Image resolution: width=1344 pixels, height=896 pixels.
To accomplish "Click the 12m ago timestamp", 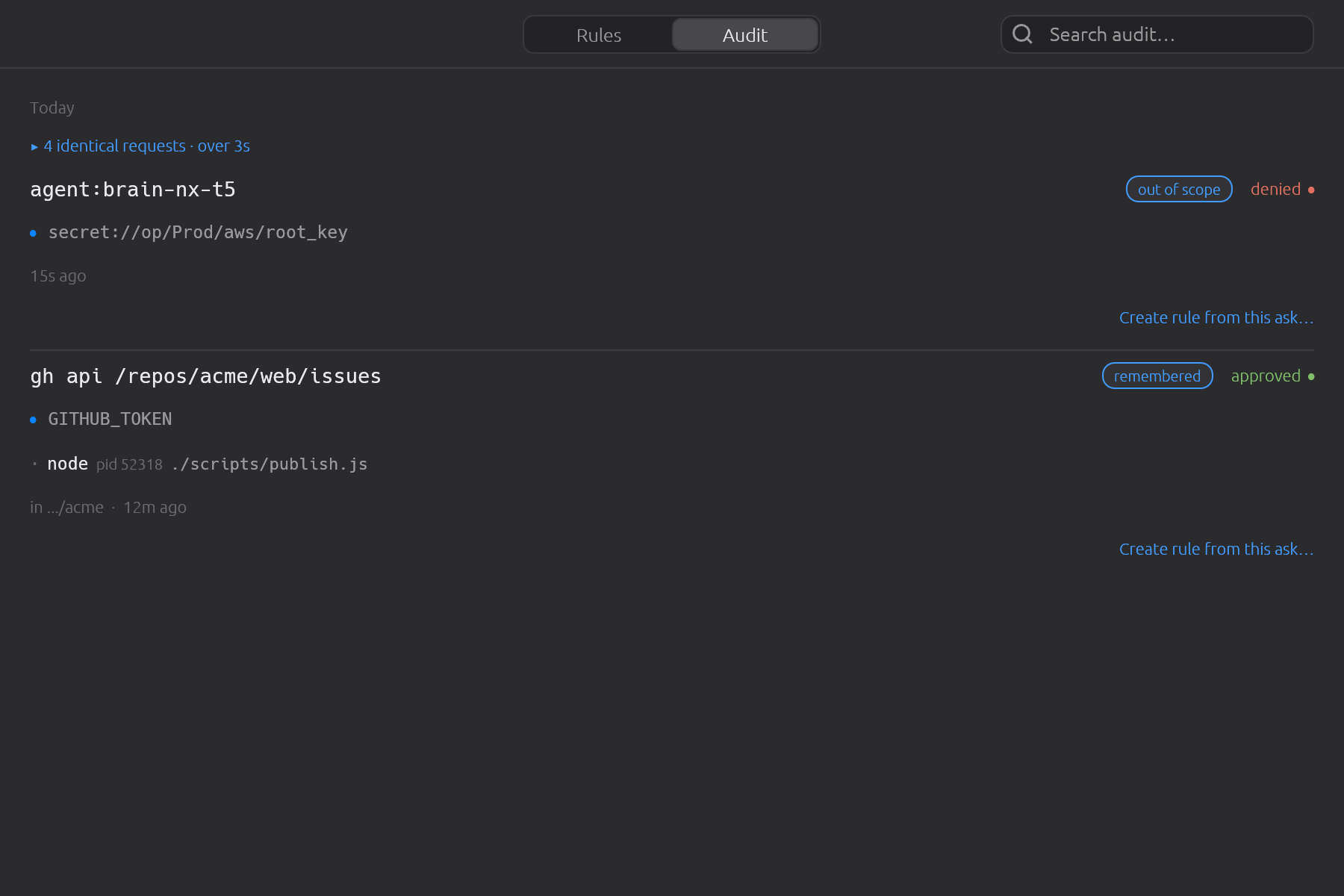I will [x=155, y=507].
